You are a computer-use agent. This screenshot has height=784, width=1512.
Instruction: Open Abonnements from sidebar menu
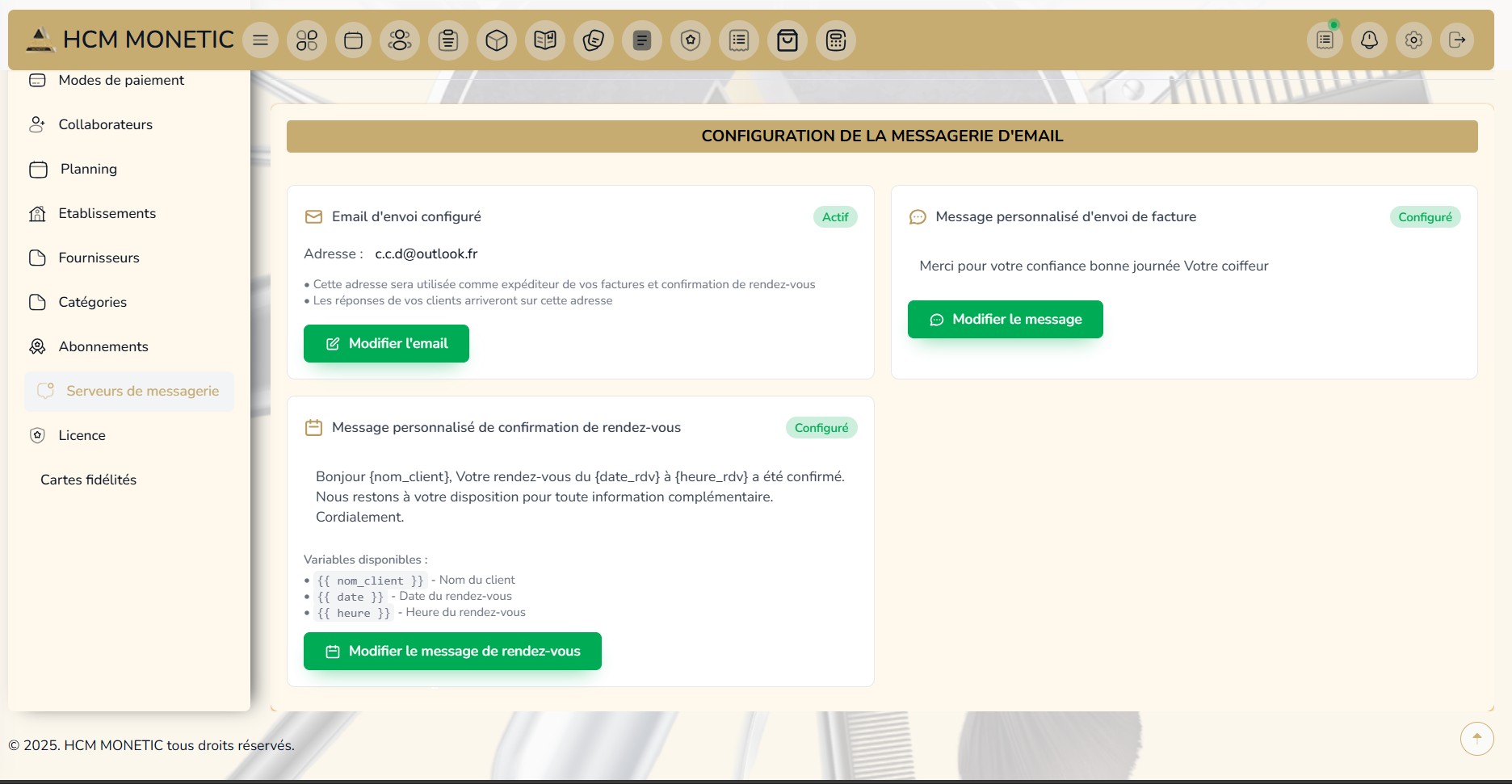tap(103, 346)
